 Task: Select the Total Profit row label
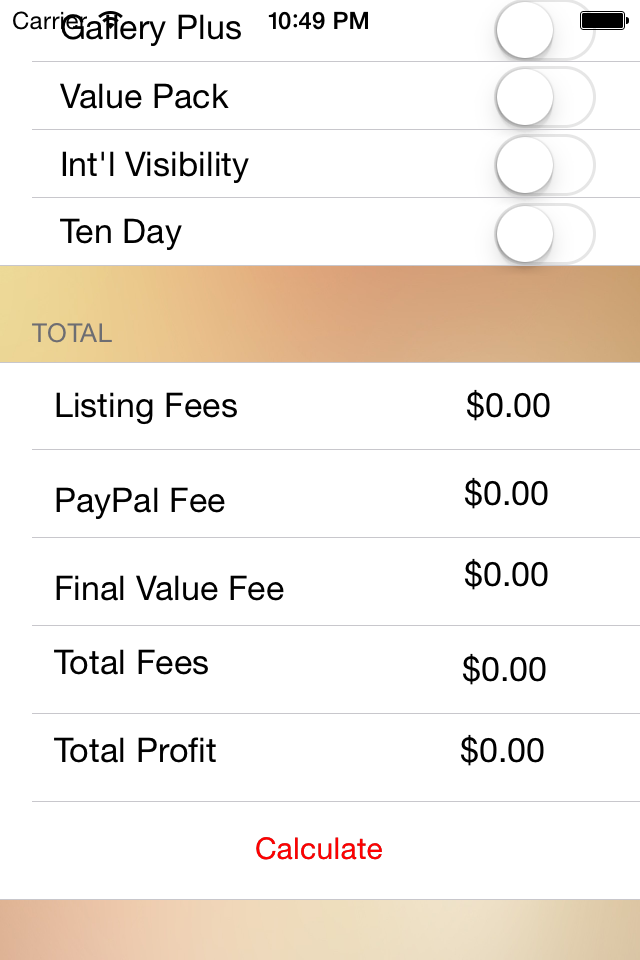click(135, 750)
